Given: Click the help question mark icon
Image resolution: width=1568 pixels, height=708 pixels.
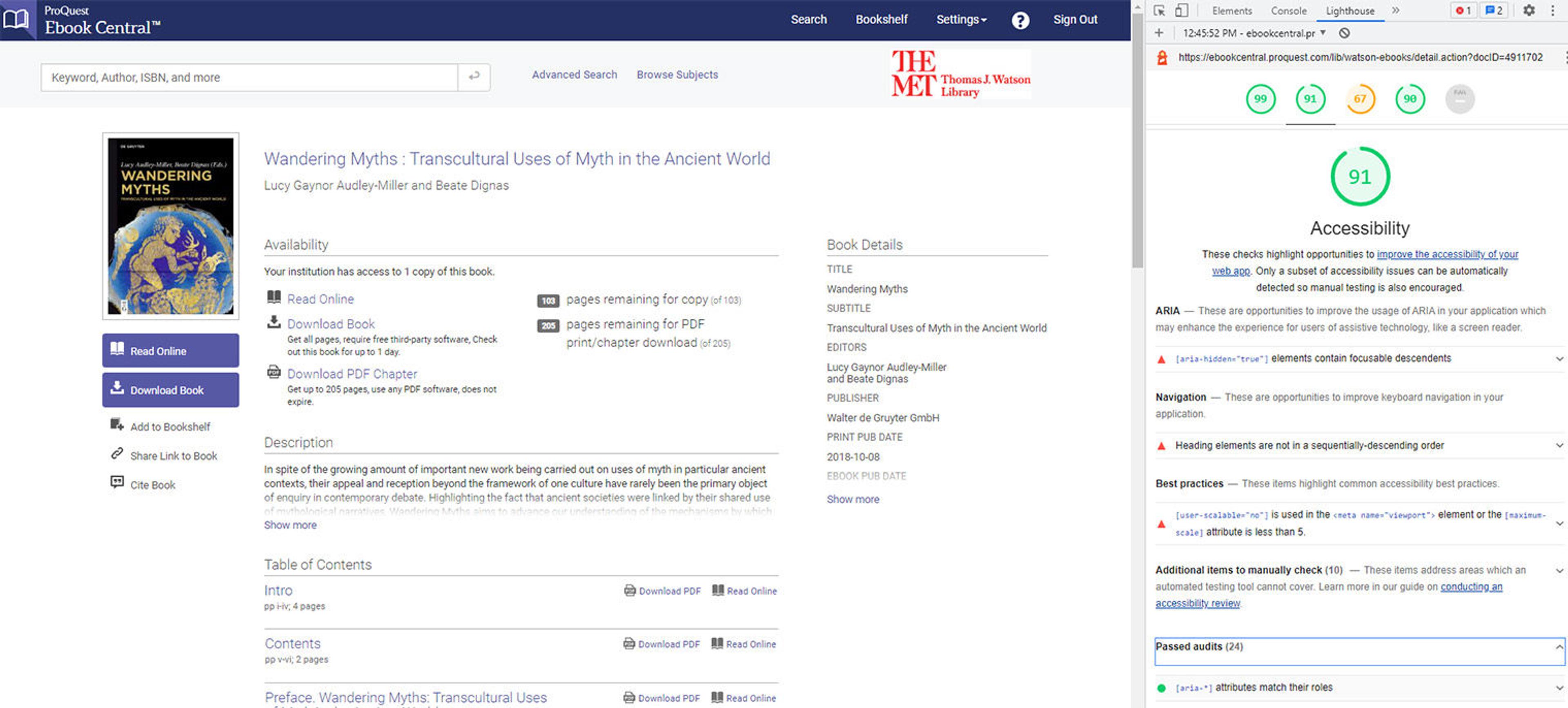Looking at the screenshot, I should pos(1020,20).
